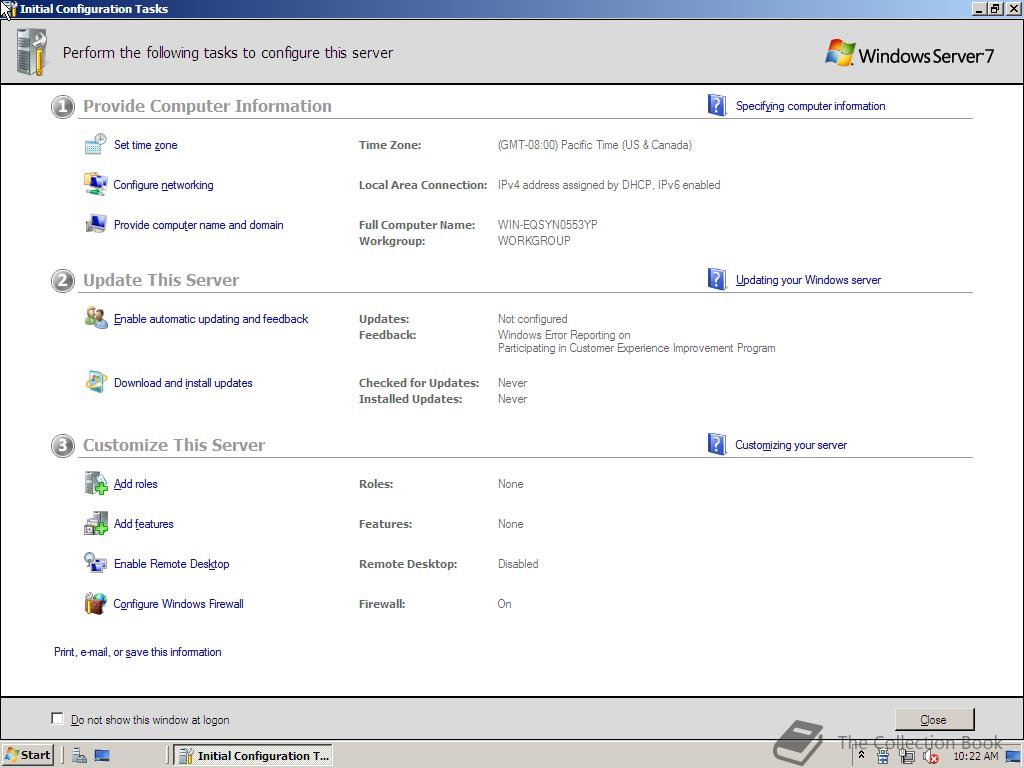Show hidden tray icons chevron

click(x=861, y=755)
